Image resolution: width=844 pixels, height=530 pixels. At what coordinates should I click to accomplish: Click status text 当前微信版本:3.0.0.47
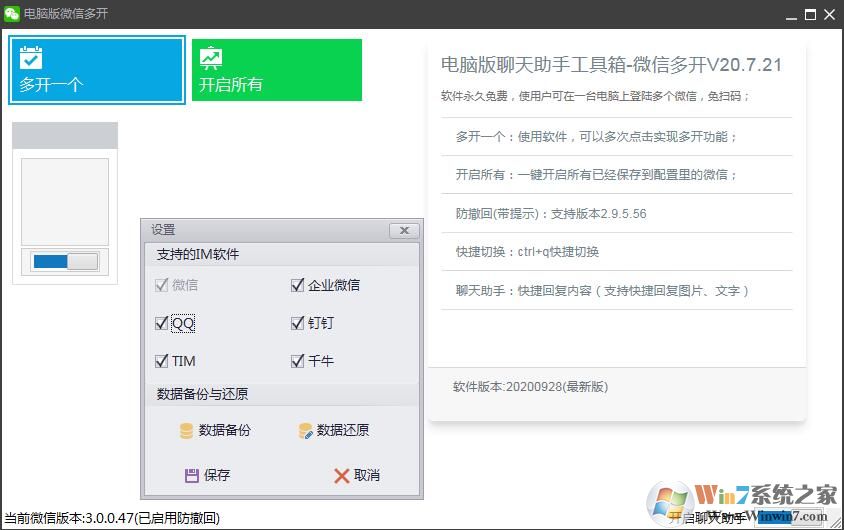pyautogui.click(x=112, y=518)
